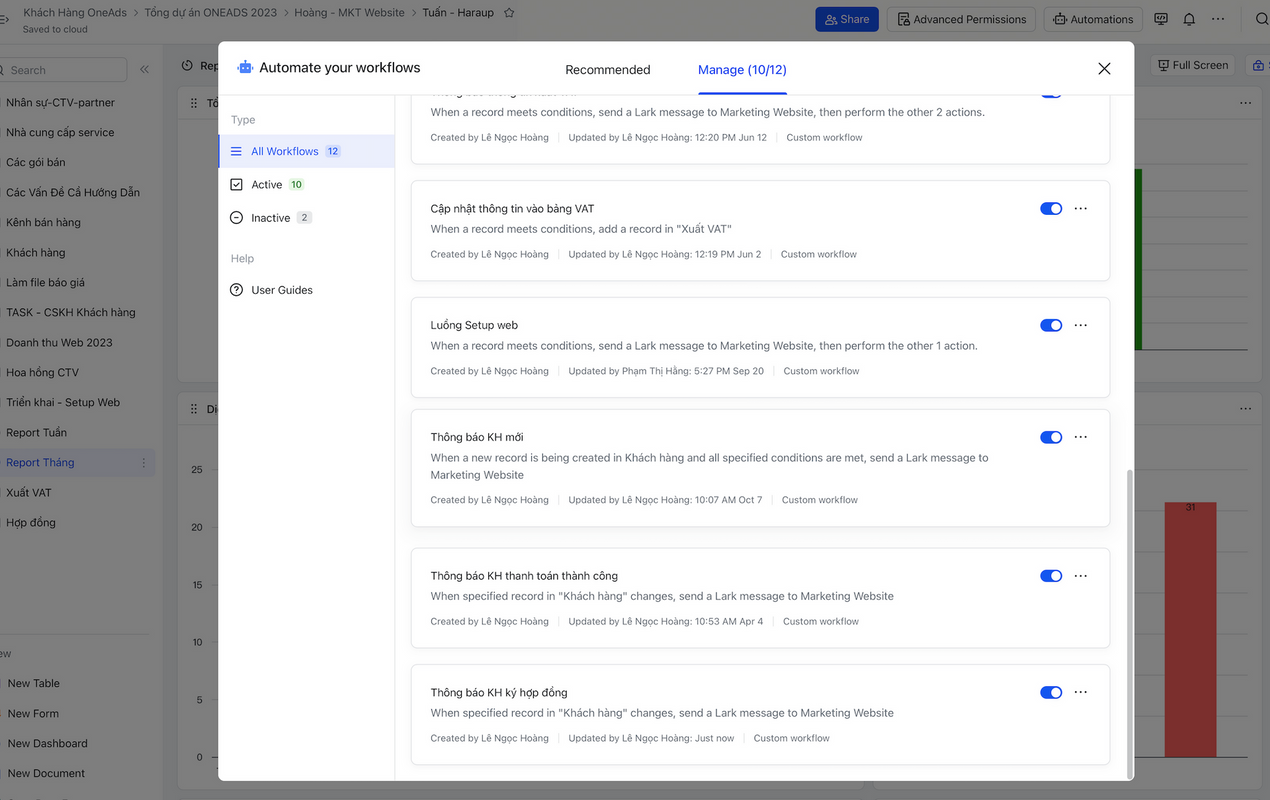Create a New Table

34,683
